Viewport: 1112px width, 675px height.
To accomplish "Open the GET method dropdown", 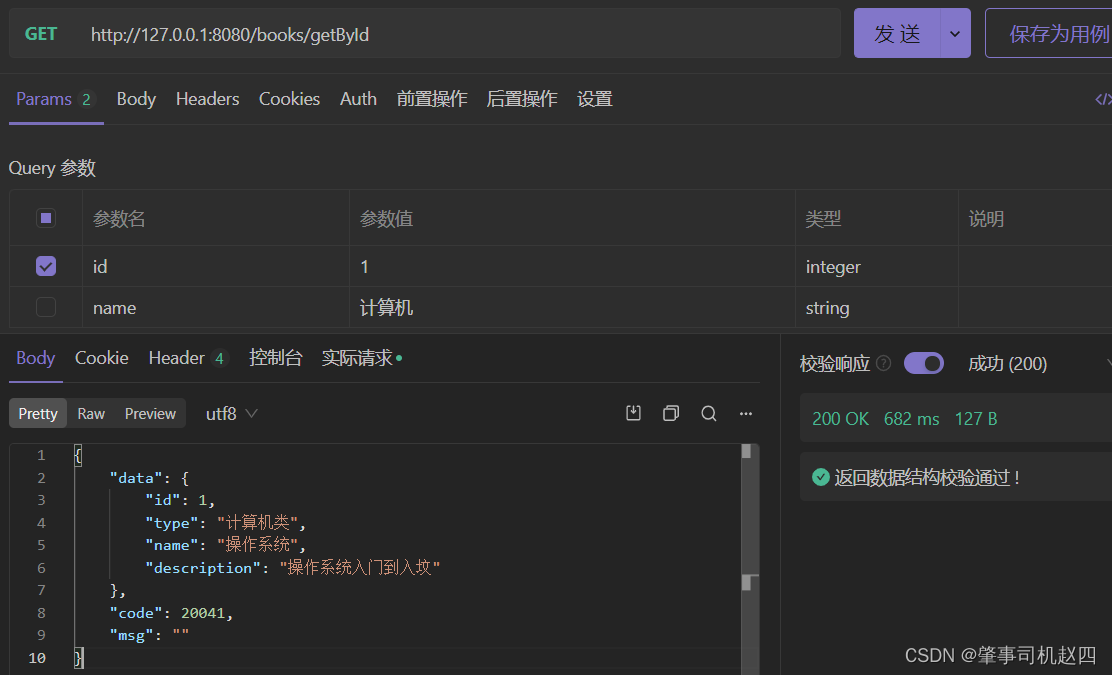I will click(41, 34).
